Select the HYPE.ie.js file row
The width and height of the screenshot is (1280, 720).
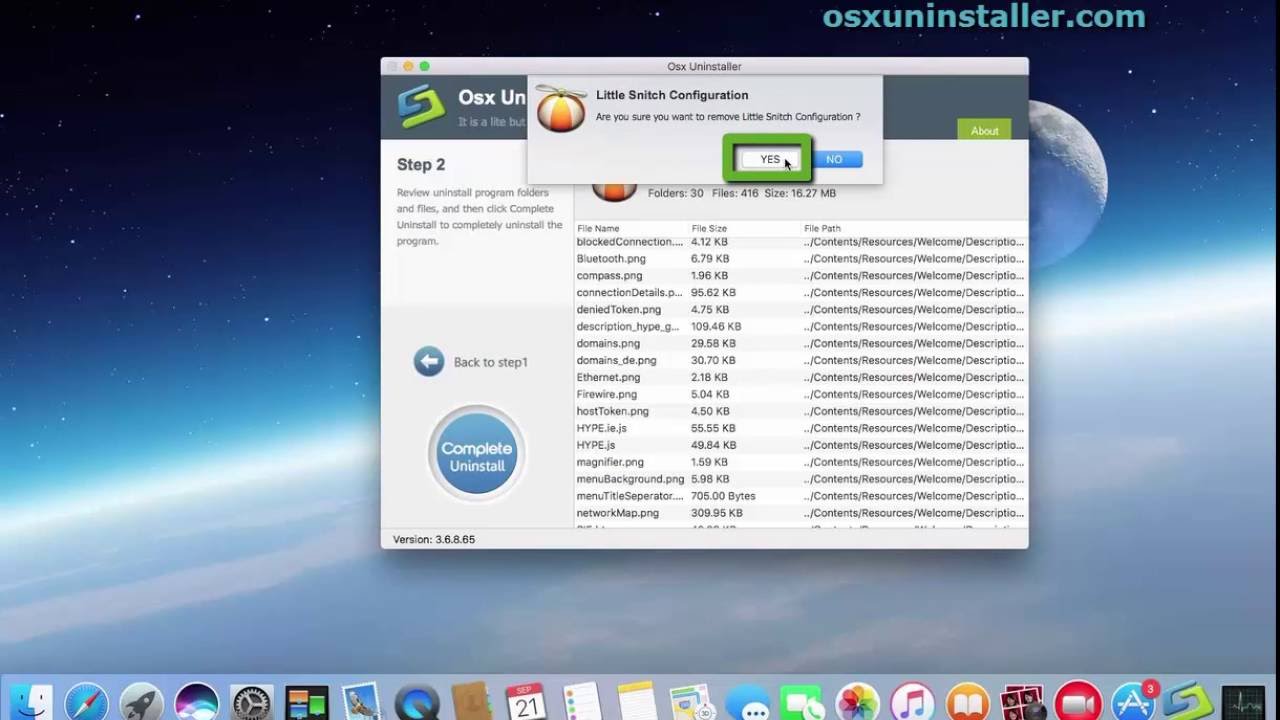(x=801, y=429)
